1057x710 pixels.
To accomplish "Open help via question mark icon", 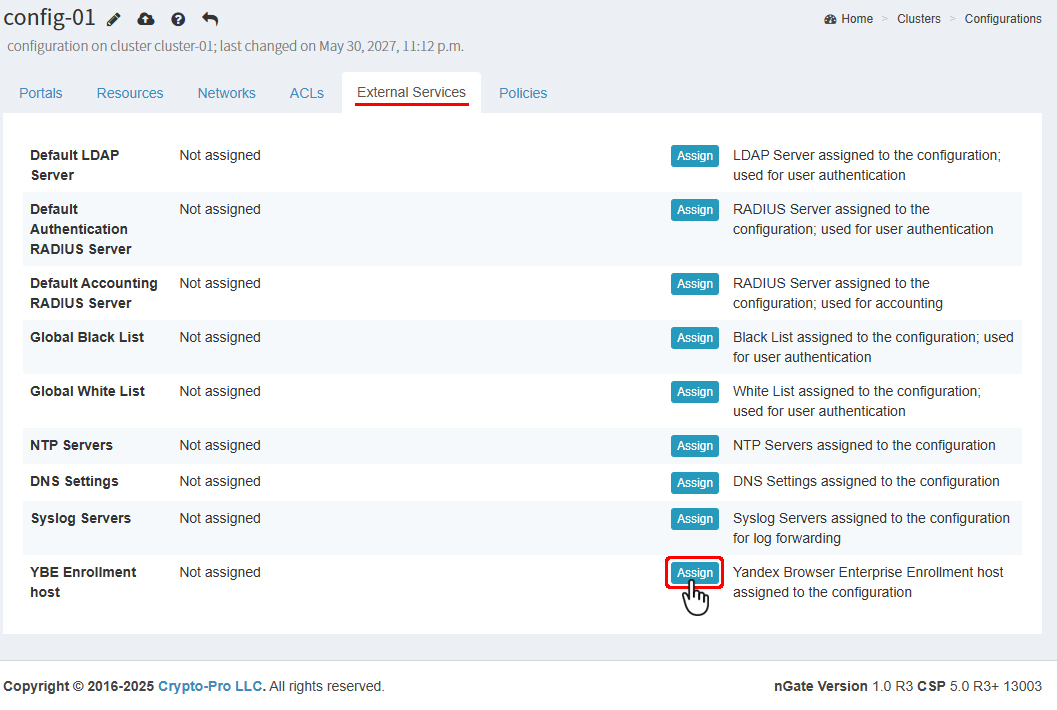I will [178, 19].
